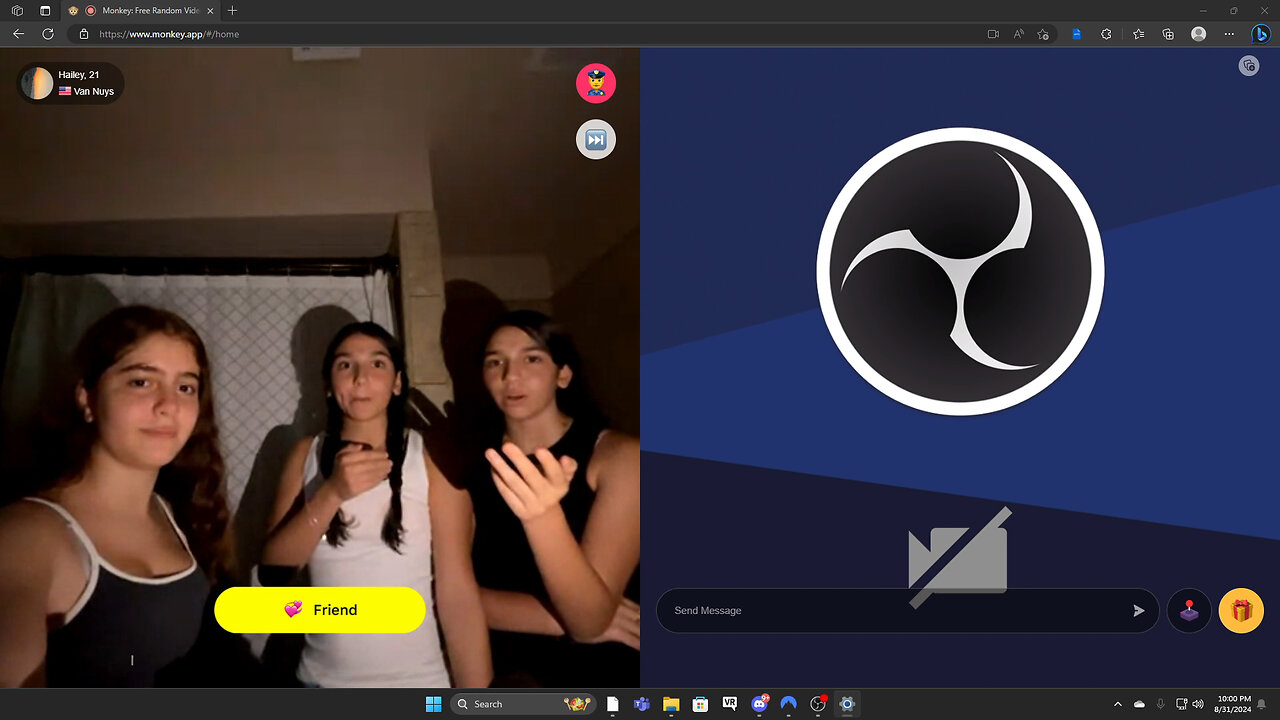This screenshot has width=1280, height=720.
Task: Add this page to favorites
Action: (1043, 34)
